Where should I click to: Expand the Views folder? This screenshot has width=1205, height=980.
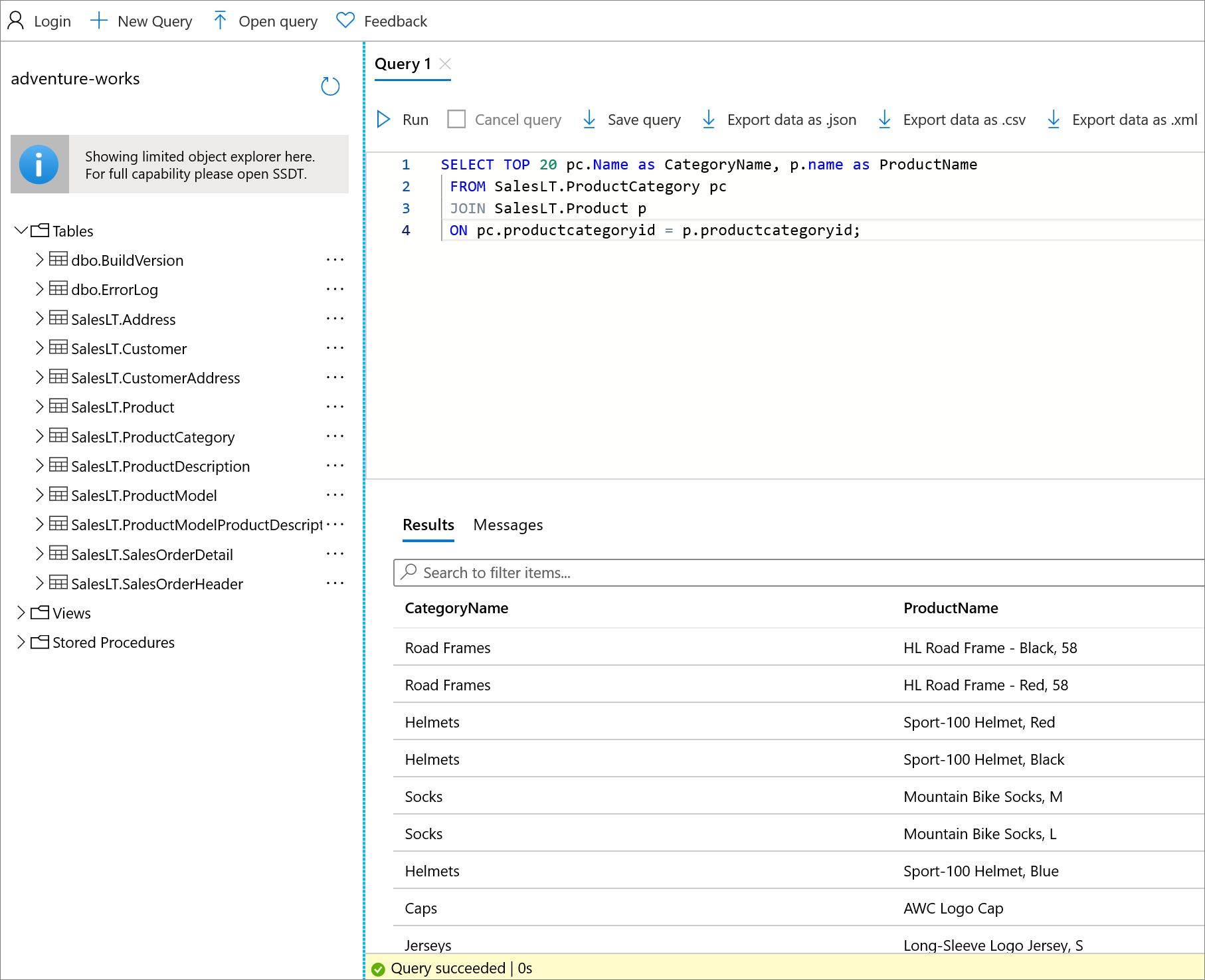point(21,613)
